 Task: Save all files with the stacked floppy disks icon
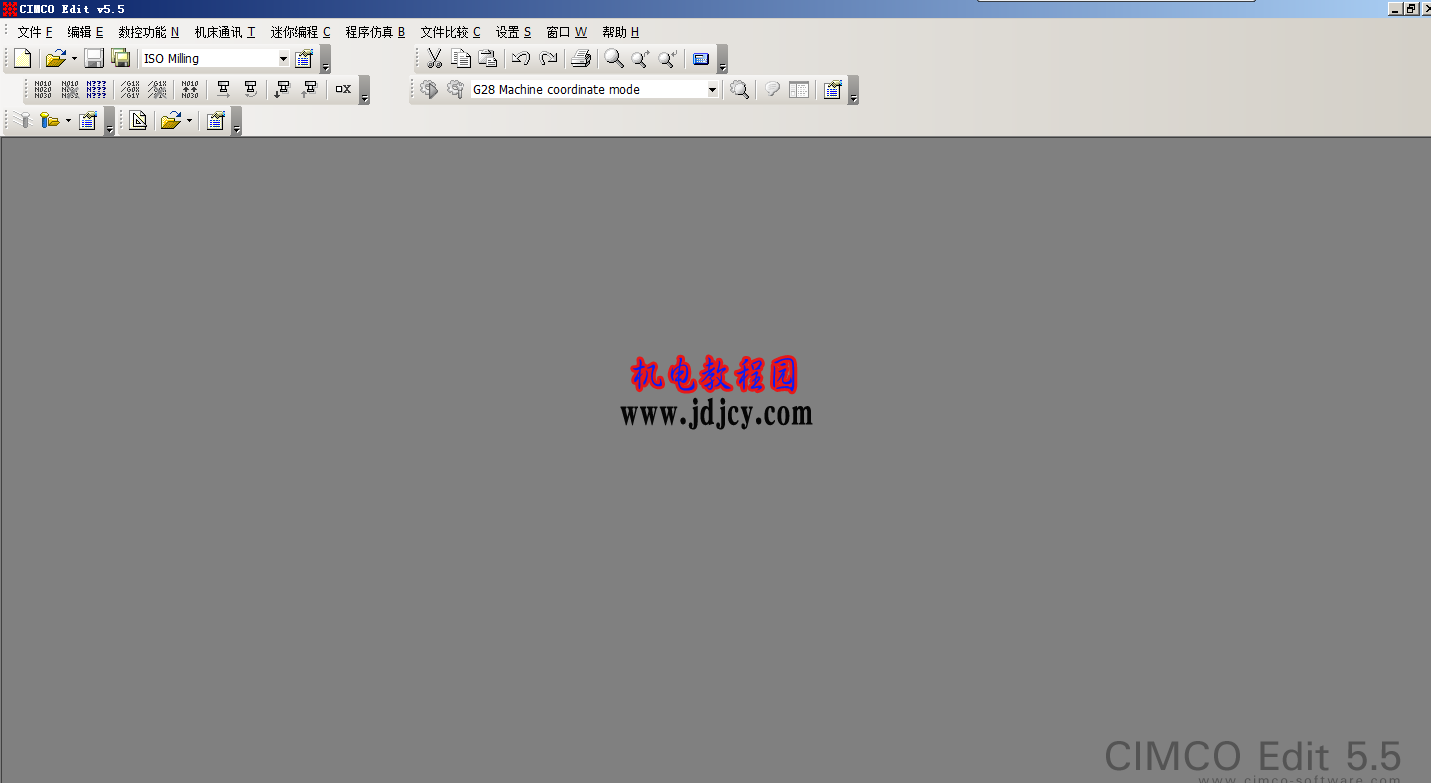[x=121, y=59]
